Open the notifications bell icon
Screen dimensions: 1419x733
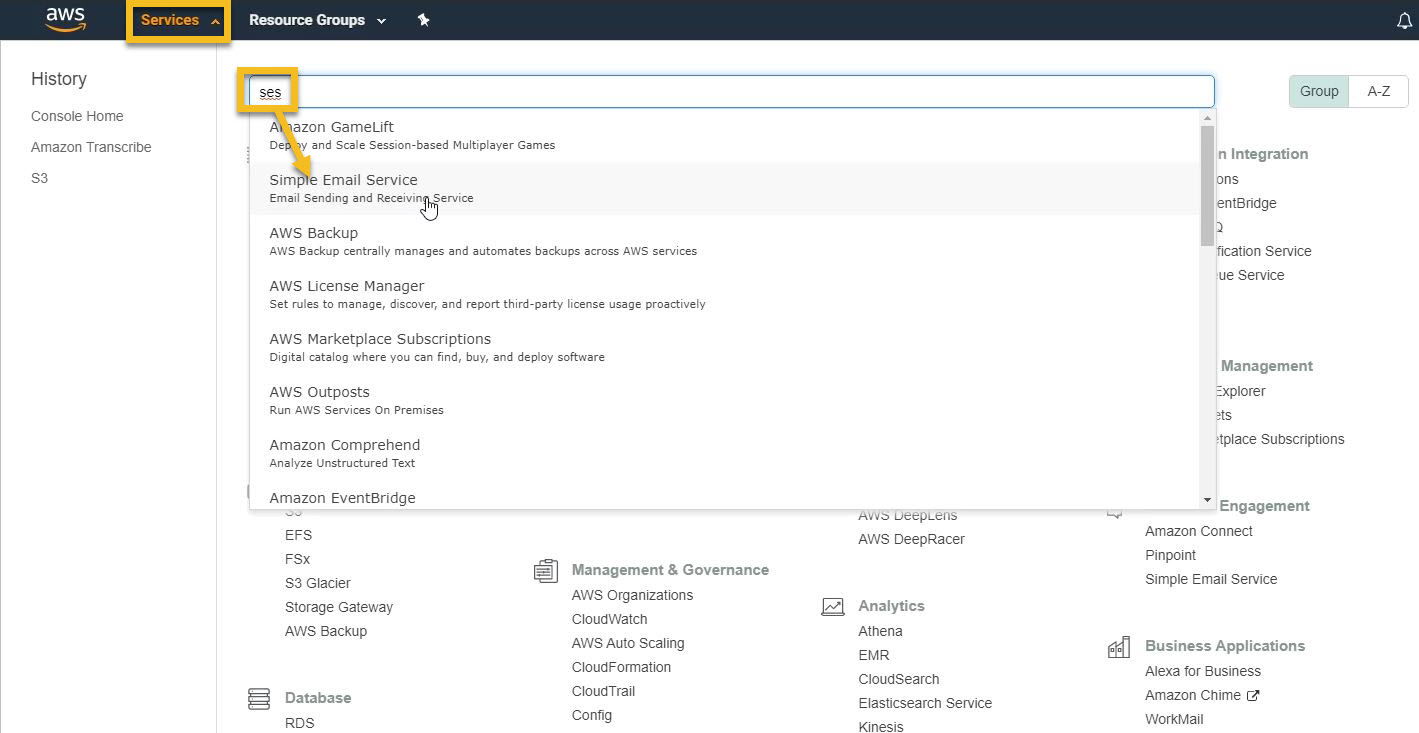tap(1404, 21)
